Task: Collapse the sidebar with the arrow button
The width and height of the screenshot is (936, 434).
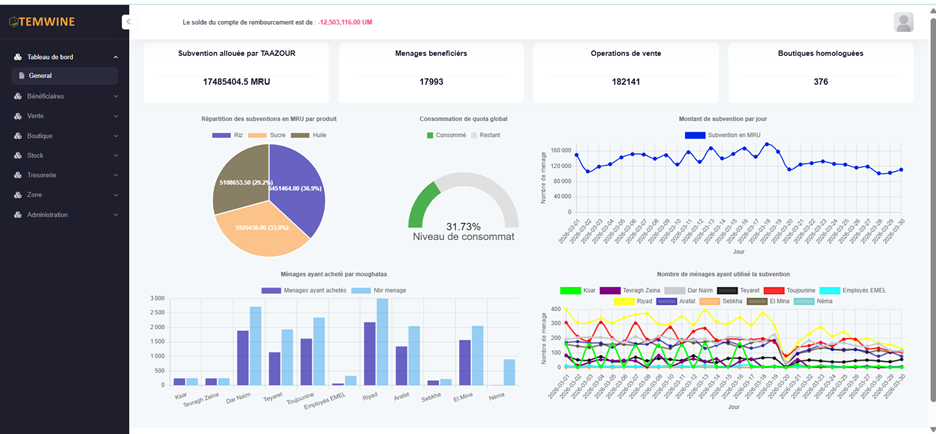Action: pos(126,21)
